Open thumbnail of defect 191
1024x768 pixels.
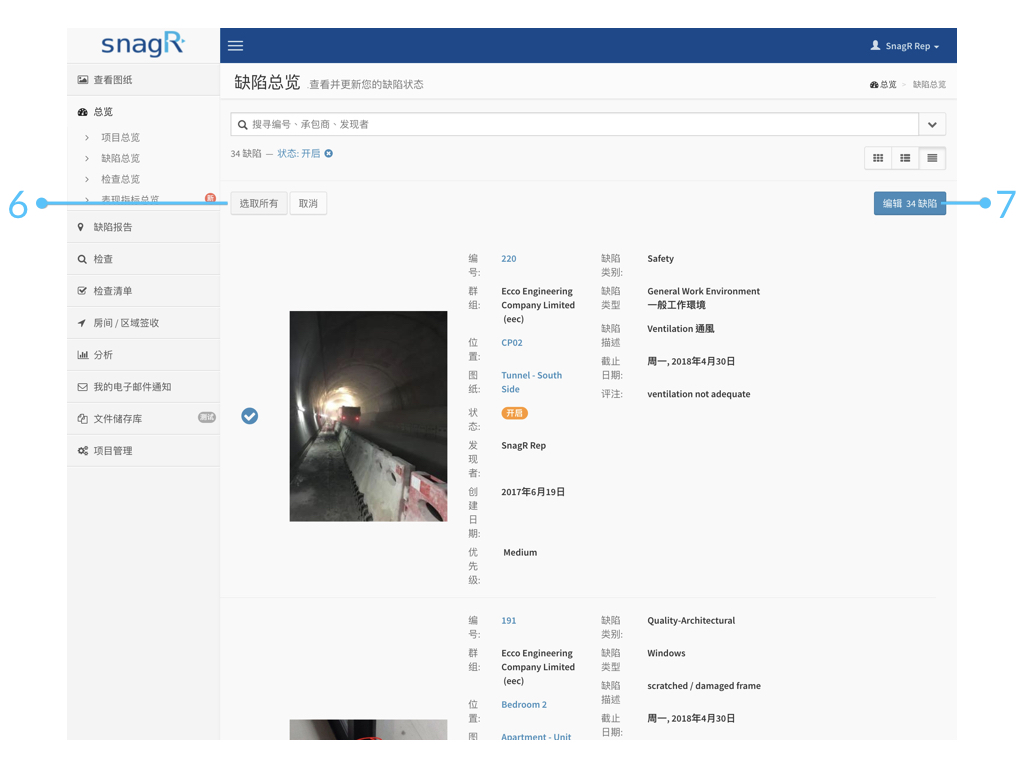point(368,729)
